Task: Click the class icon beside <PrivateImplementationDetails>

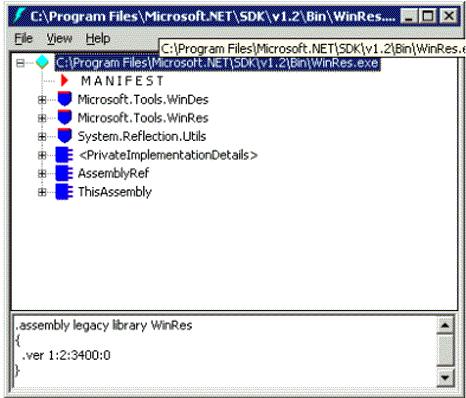Action: (64, 155)
